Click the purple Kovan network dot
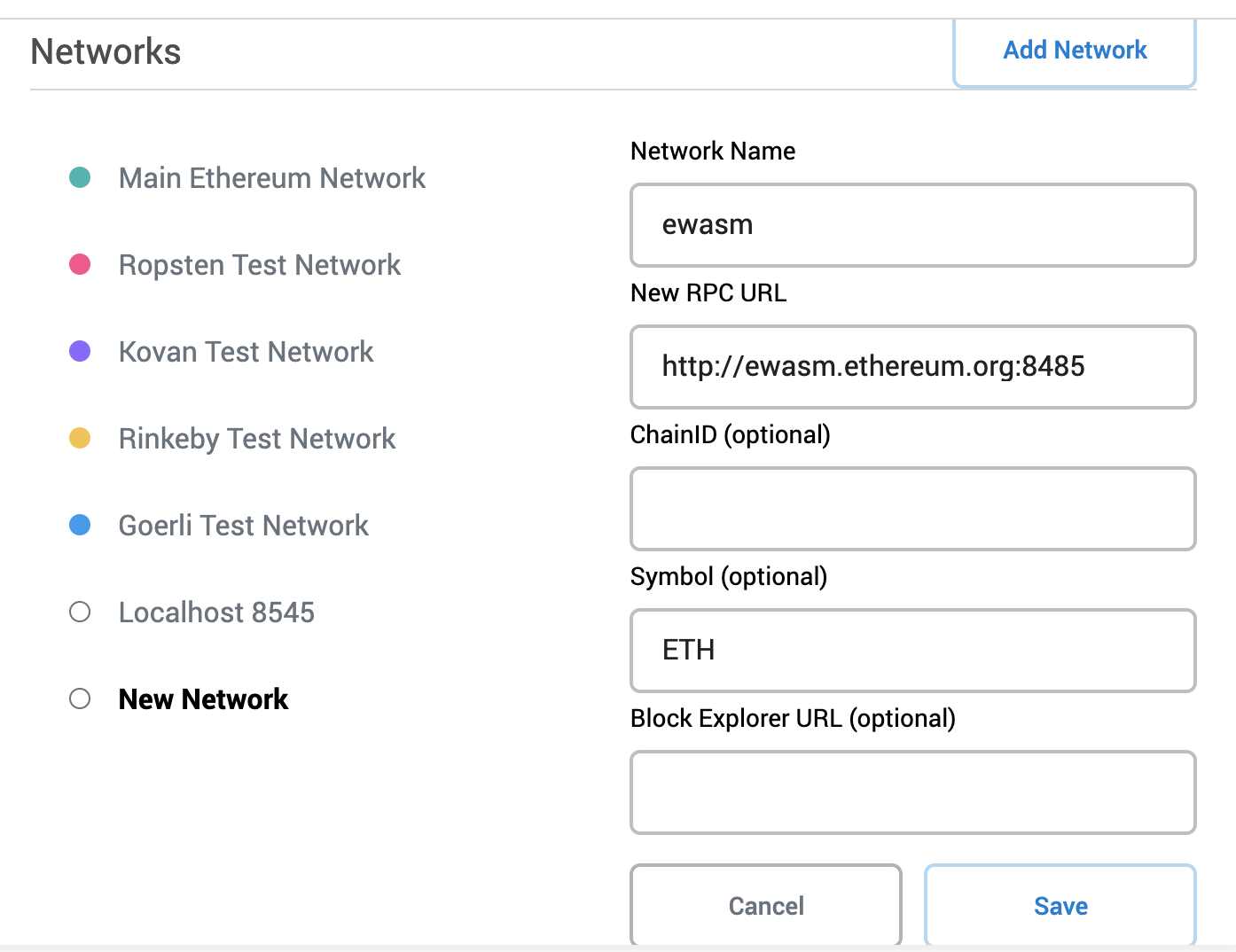Screen dimensions: 1236x952 [80, 351]
